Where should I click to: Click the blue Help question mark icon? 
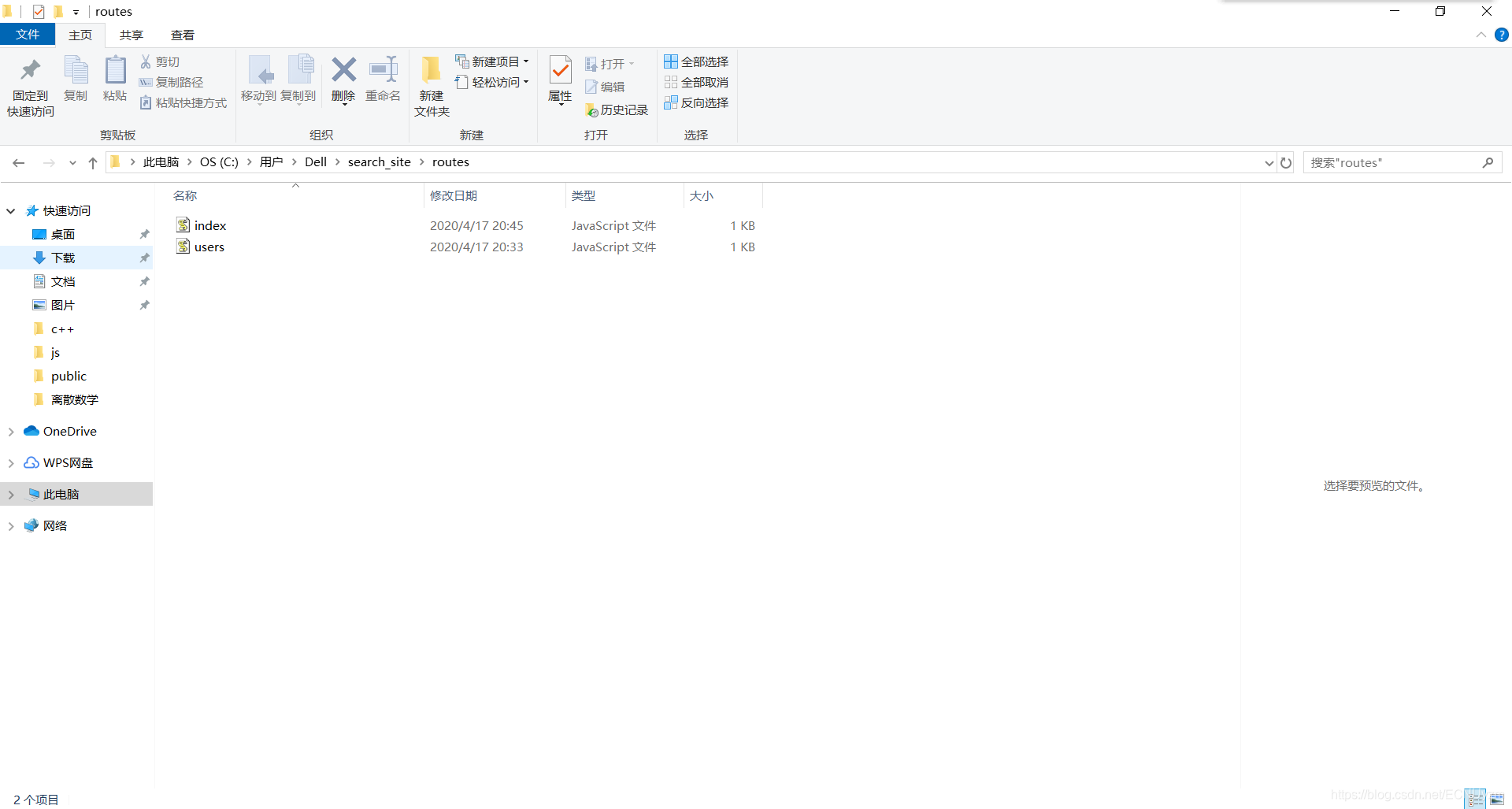pos(1502,35)
